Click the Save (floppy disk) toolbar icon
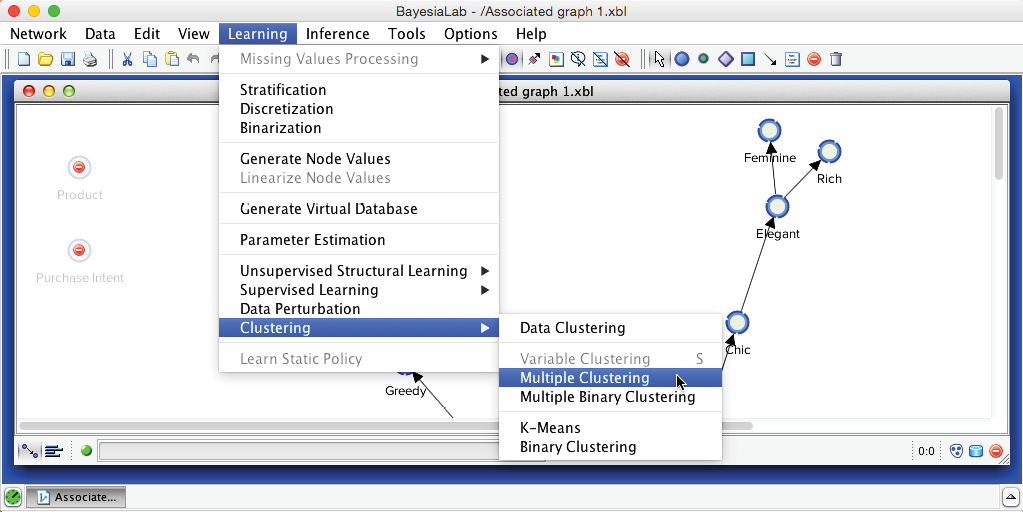 click(68, 59)
